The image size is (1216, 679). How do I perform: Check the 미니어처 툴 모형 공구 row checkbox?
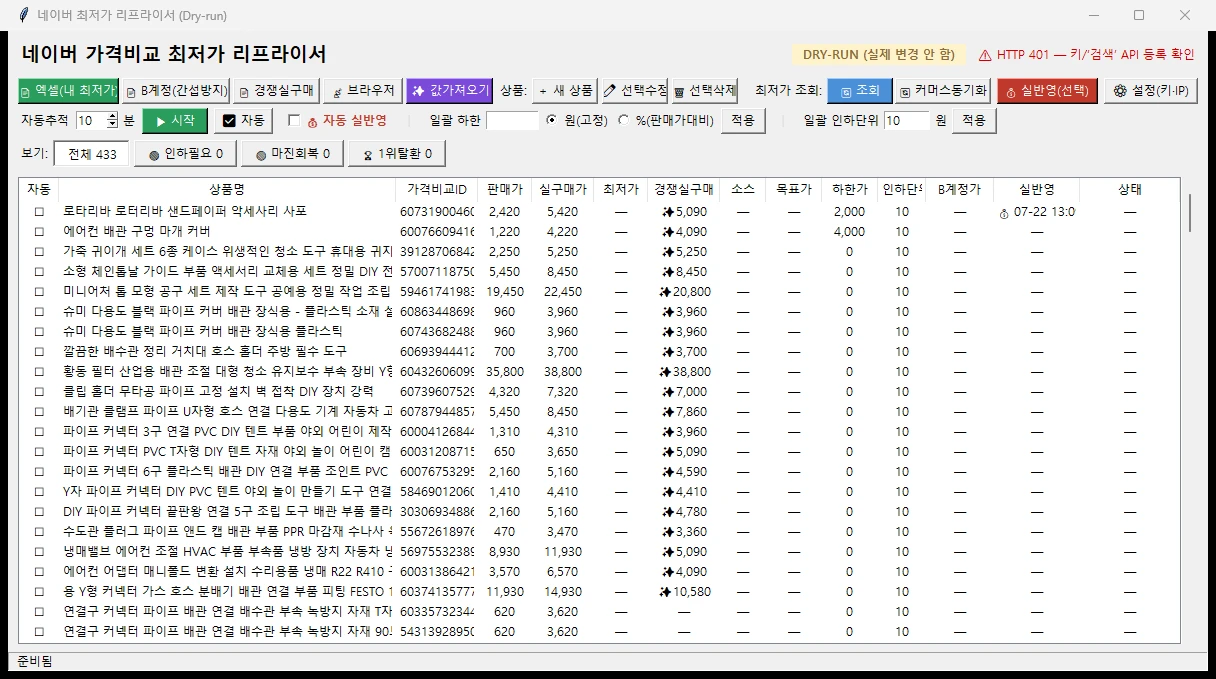point(40,292)
